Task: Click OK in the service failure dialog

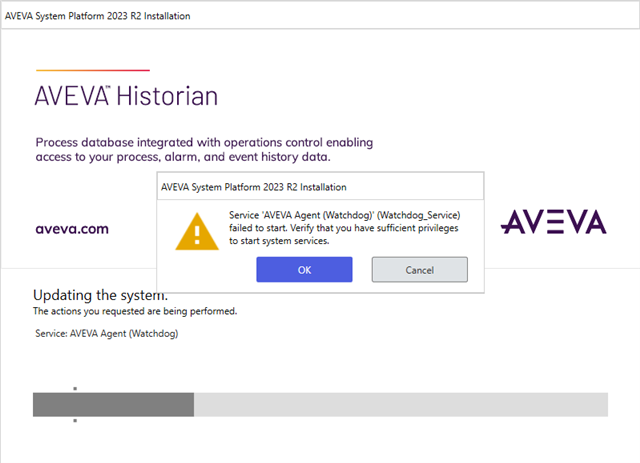Action: tap(304, 269)
